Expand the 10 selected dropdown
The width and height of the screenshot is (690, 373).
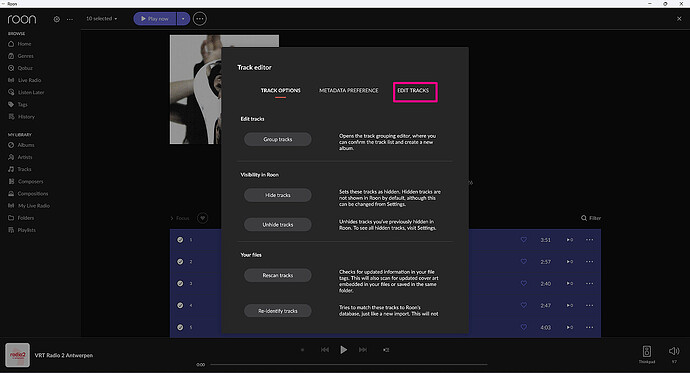pyautogui.click(x=102, y=19)
